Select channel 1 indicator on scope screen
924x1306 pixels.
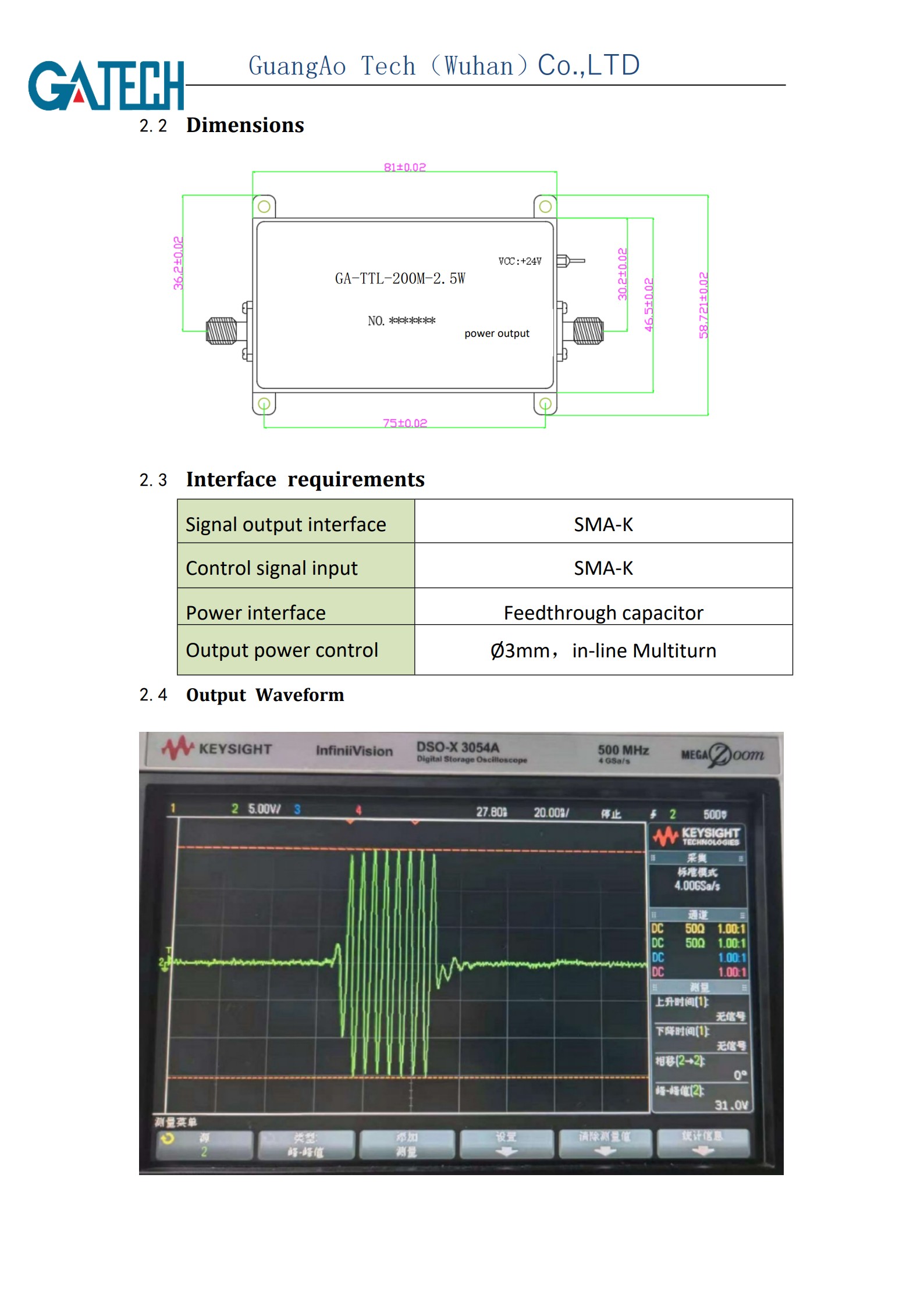pyautogui.click(x=173, y=808)
